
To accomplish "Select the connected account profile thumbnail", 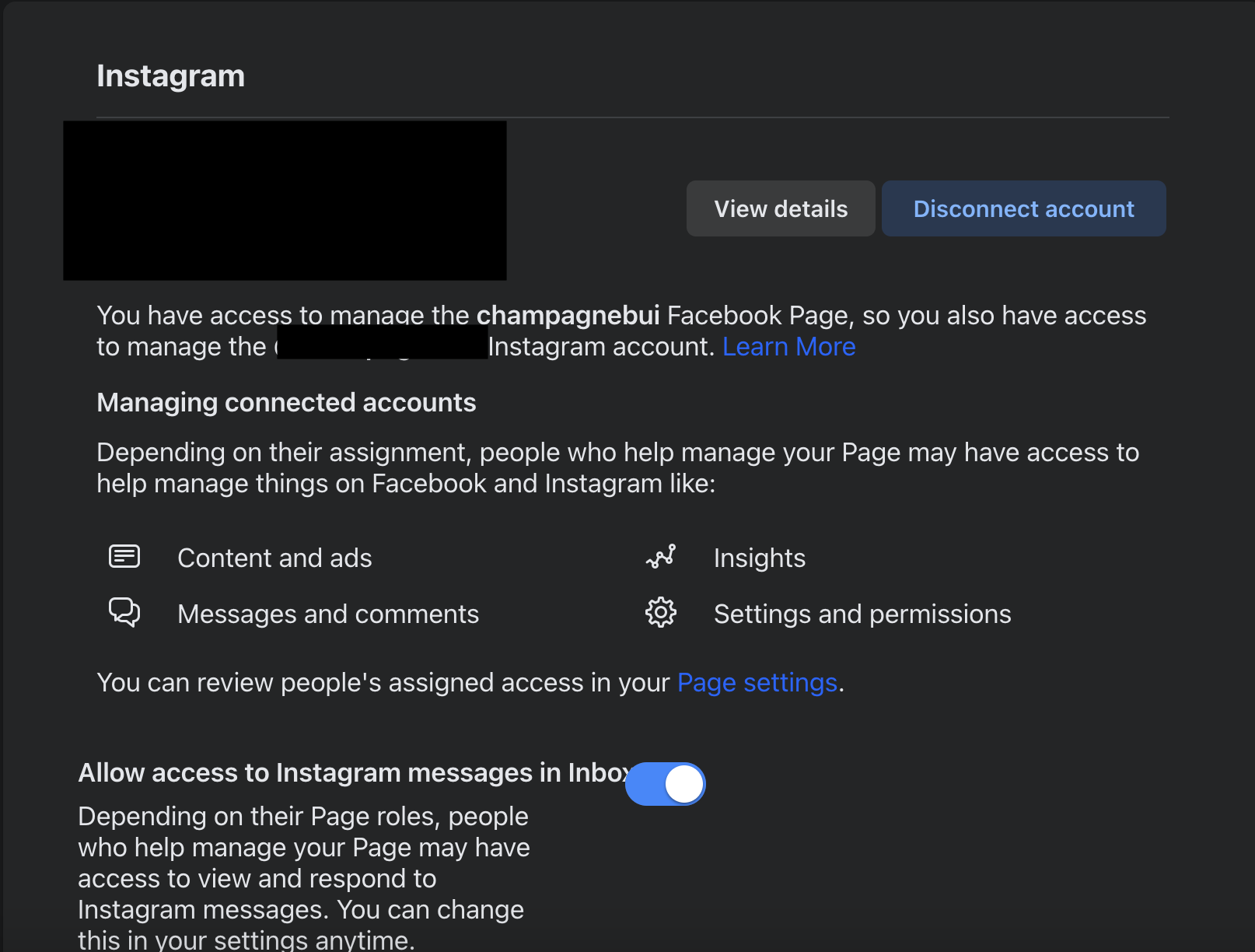I will click(284, 200).
